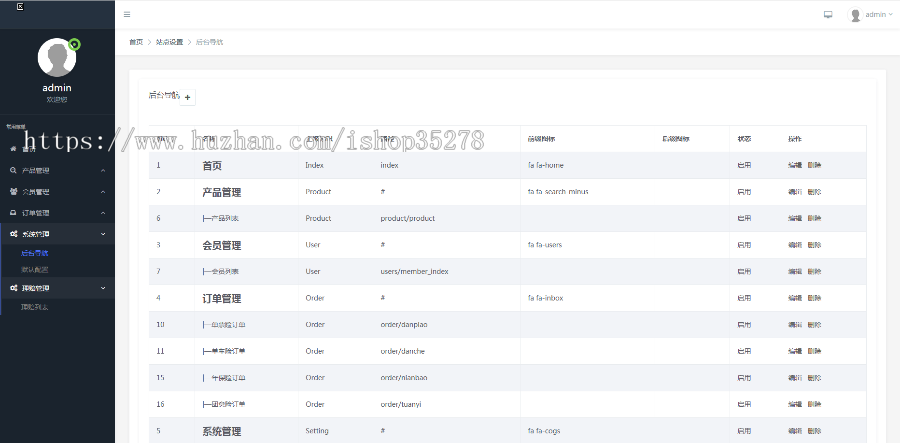Edit the order/danche row (ID 11)
The height and width of the screenshot is (443, 900).
click(x=795, y=351)
